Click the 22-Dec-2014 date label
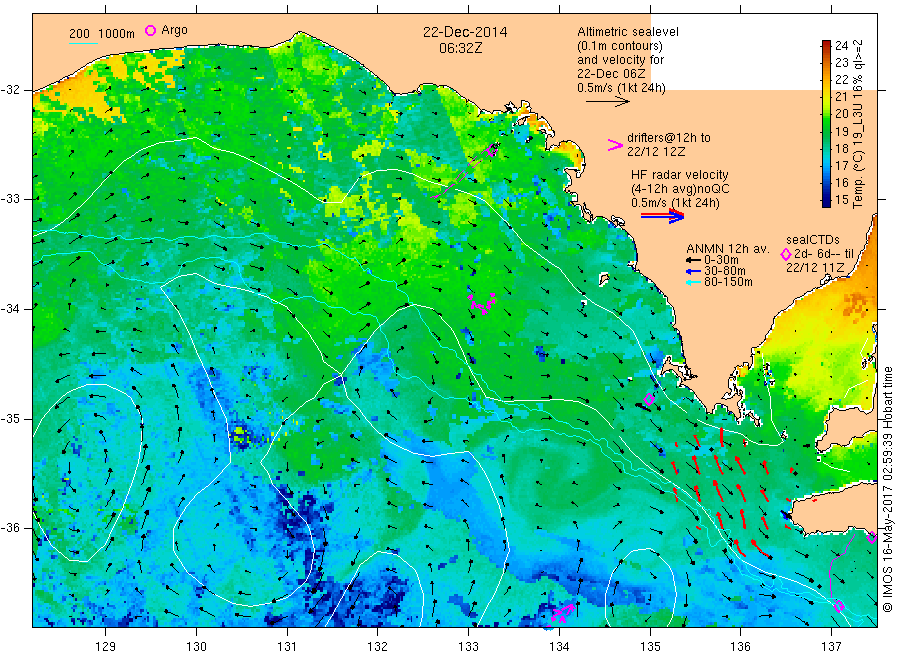Screen dimensions: 900x660 [x=465, y=32]
